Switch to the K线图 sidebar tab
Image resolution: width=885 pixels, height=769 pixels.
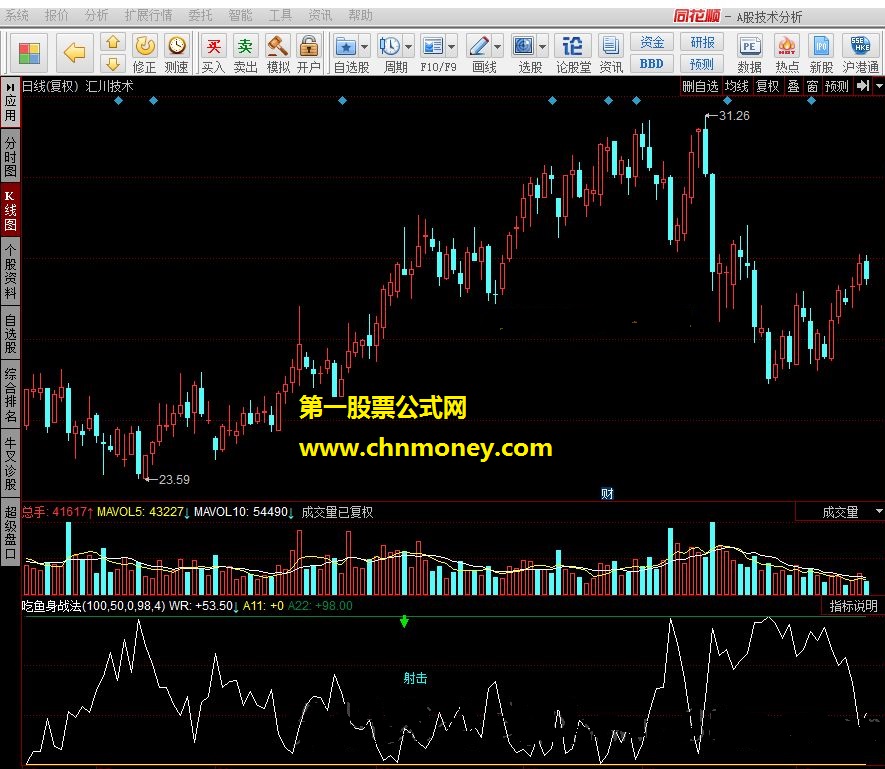coord(10,211)
